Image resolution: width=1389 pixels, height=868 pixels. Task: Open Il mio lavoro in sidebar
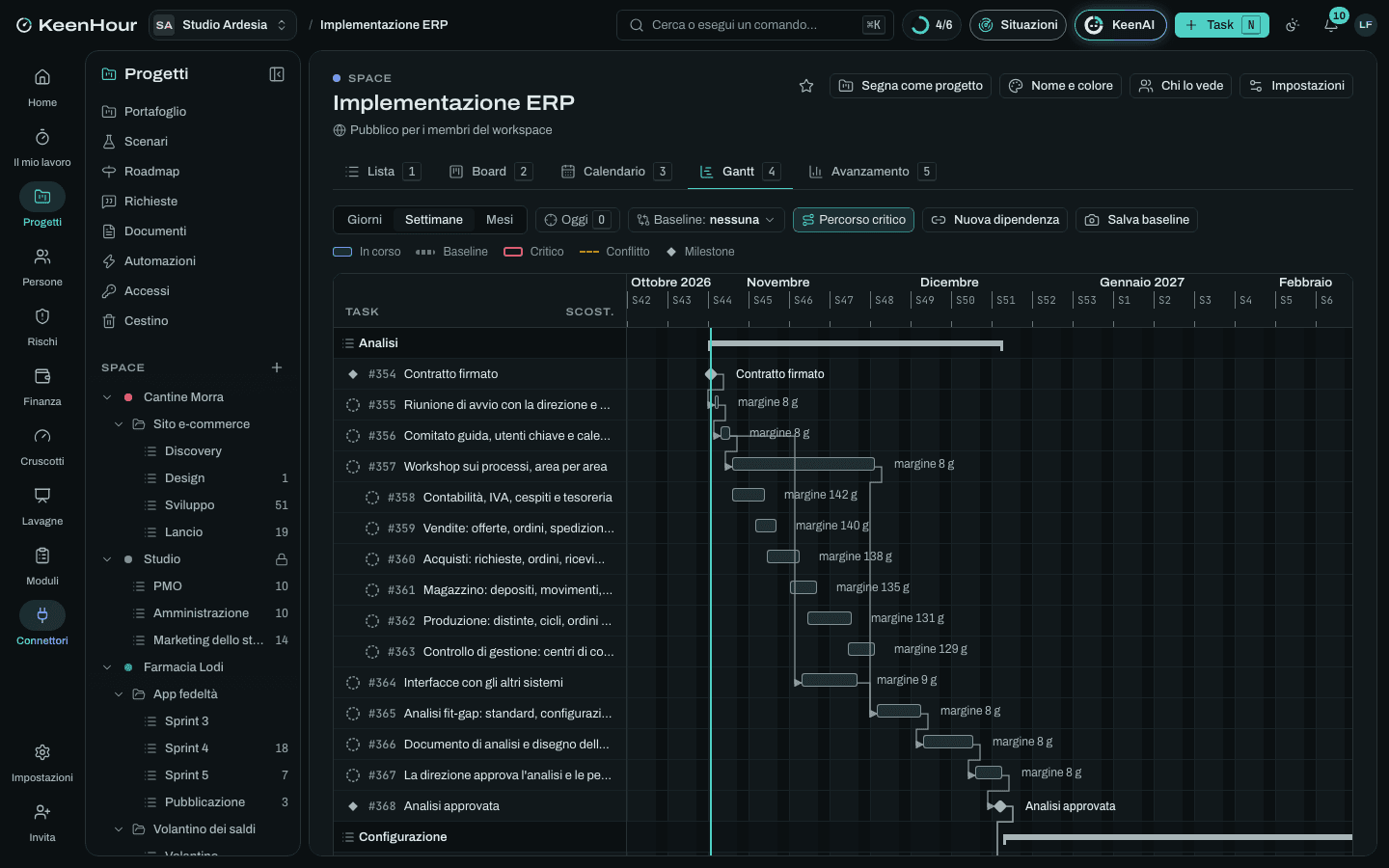(42, 137)
